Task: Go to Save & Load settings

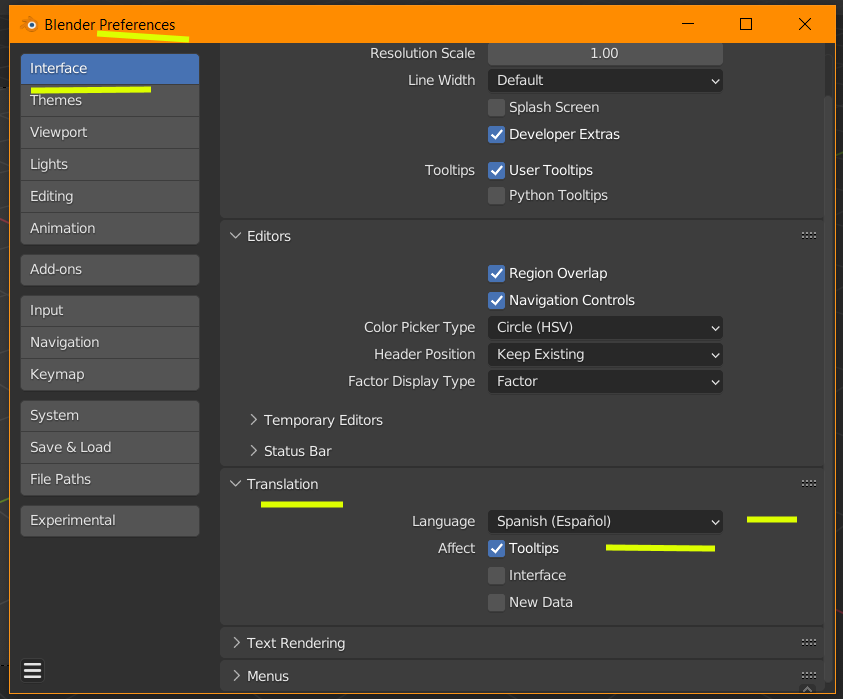Action: (109, 447)
